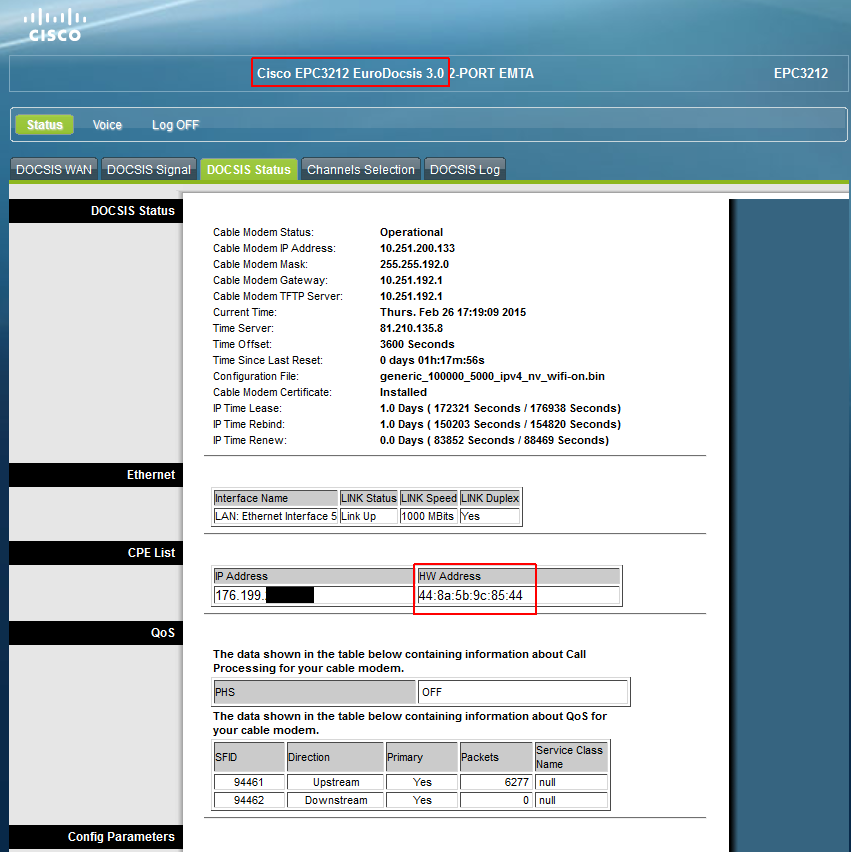Click the Cisco logo
The height and width of the screenshot is (852, 851).
[54, 26]
